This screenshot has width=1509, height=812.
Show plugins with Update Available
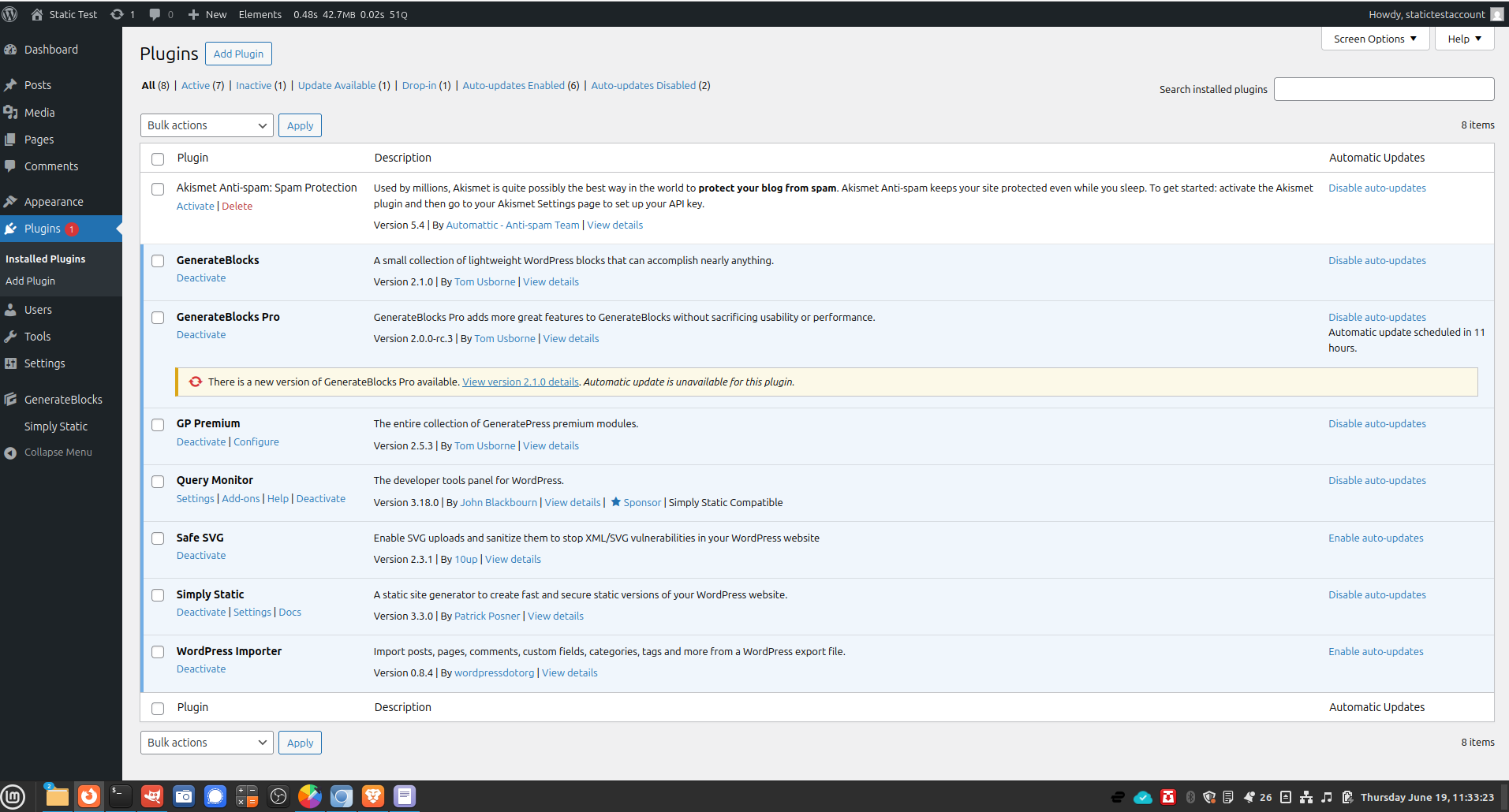point(337,86)
